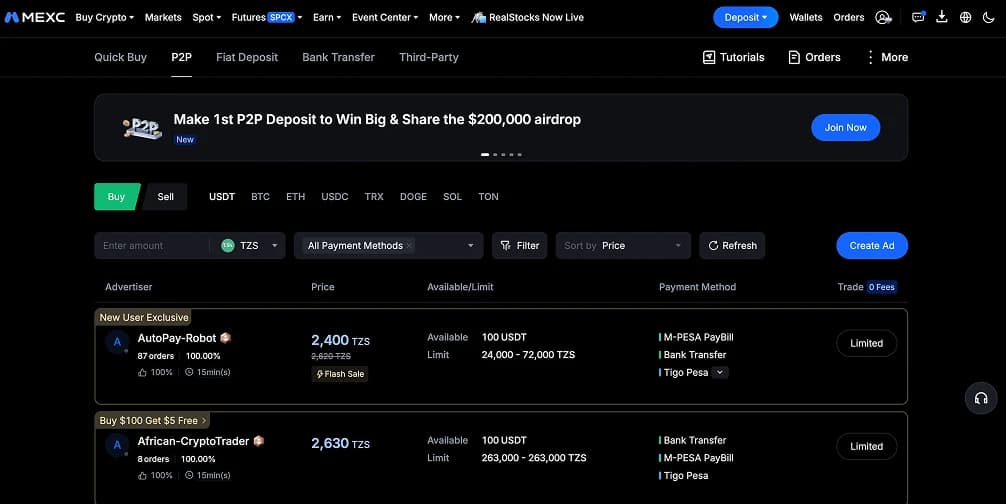1006x504 pixels.
Task: Click AutoPay-Robot avatar icon
Action: (x=117, y=342)
